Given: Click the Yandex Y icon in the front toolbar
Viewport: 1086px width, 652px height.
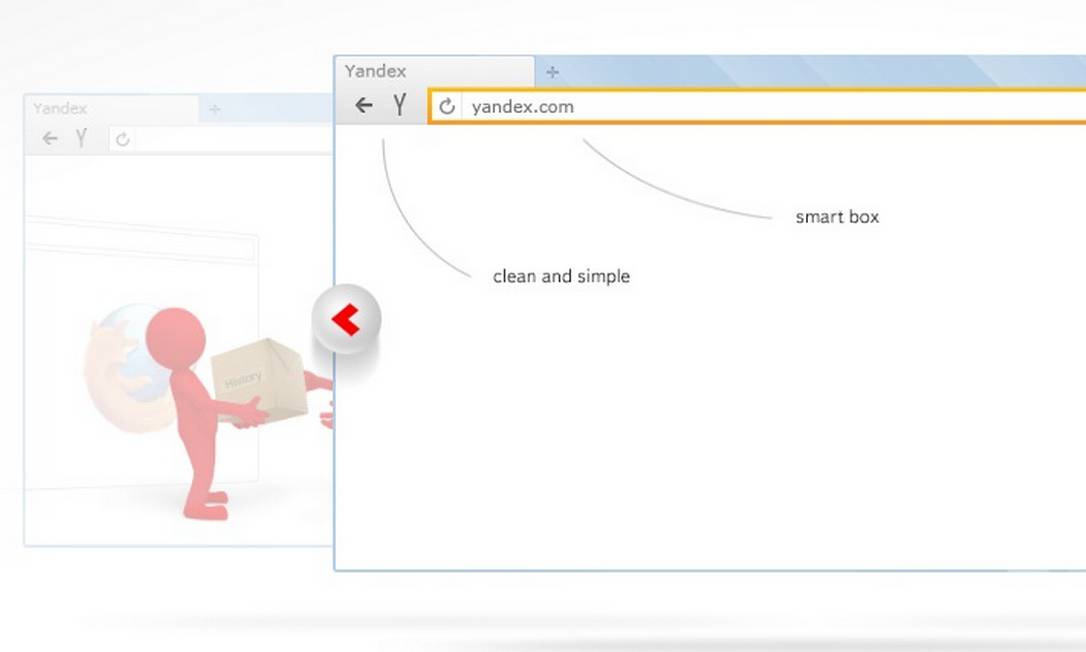Looking at the screenshot, I should (400, 104).
